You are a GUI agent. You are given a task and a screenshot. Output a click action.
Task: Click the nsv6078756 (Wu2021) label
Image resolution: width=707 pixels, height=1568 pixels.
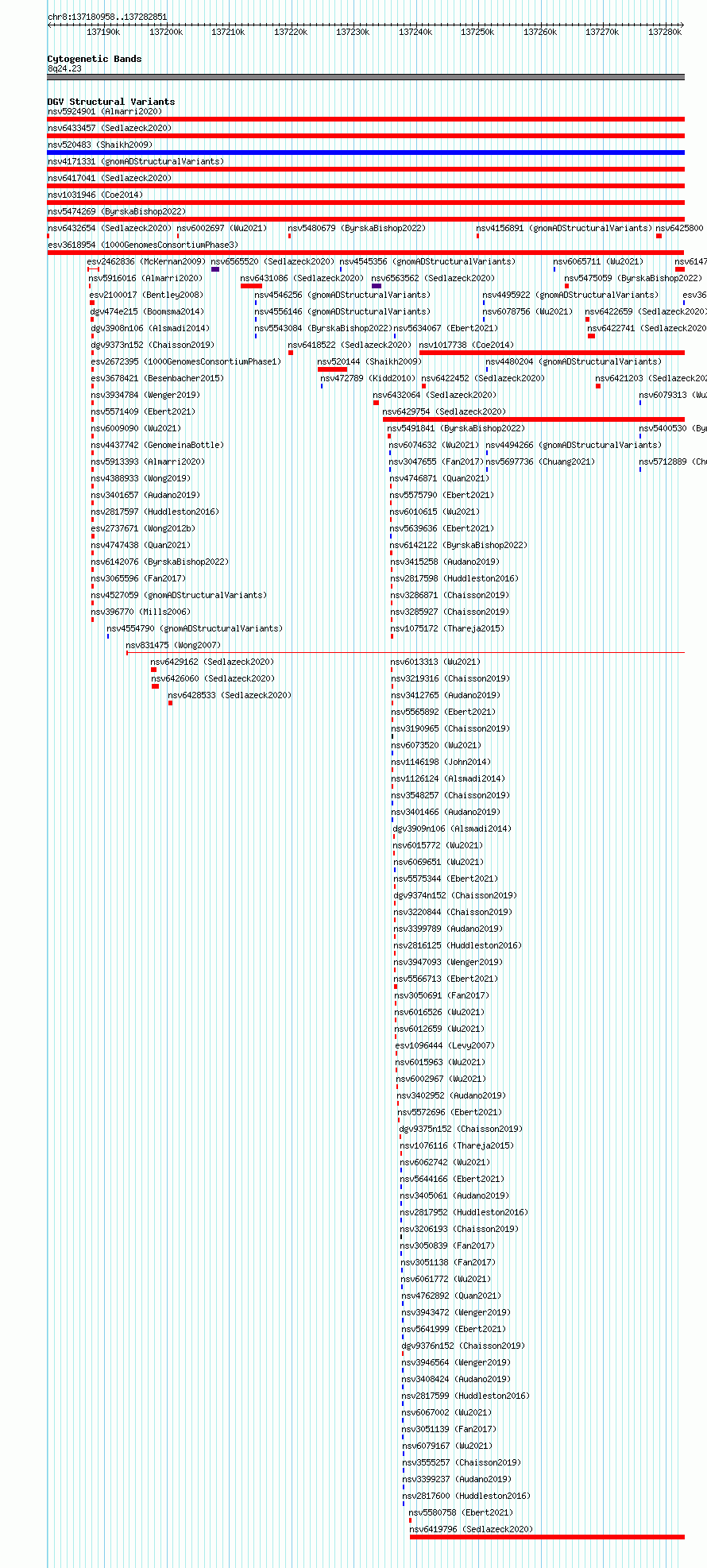(527, 311)
